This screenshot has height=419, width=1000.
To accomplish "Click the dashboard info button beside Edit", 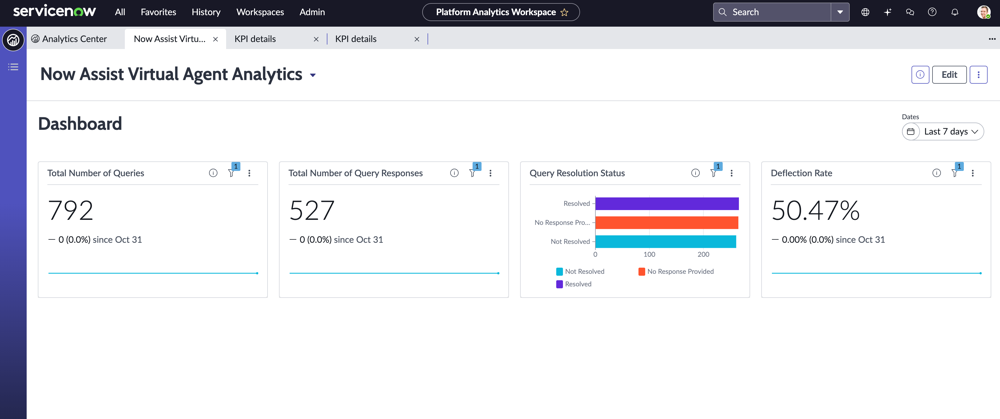I will pyautogui.click(x=920, y=75).
